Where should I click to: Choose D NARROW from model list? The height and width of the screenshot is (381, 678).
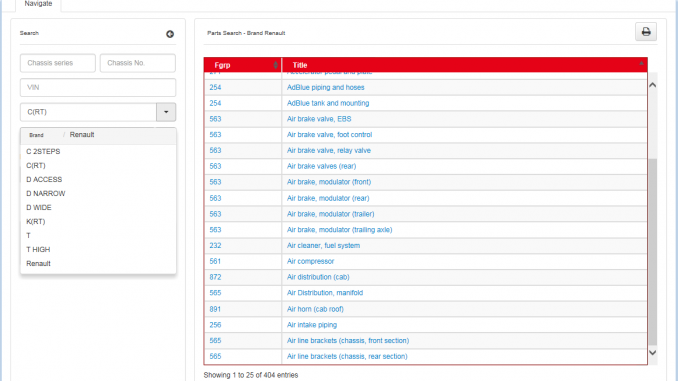(x=46, y=193)
